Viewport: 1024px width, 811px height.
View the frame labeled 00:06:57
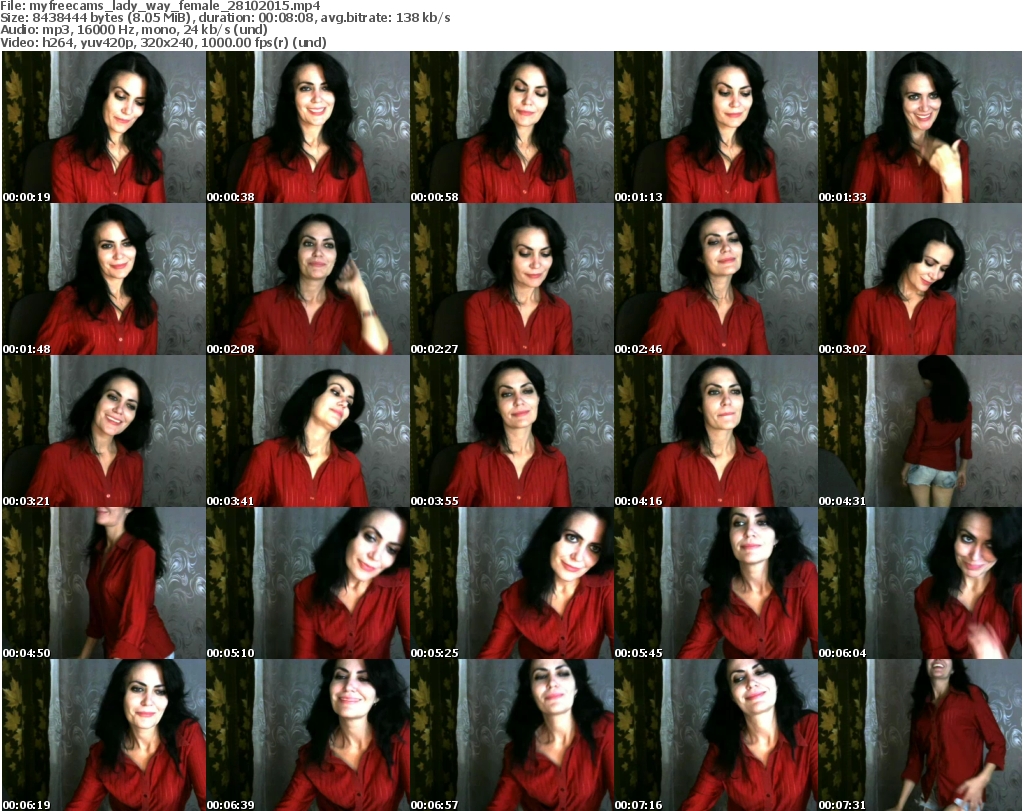[x=512, y=735]
